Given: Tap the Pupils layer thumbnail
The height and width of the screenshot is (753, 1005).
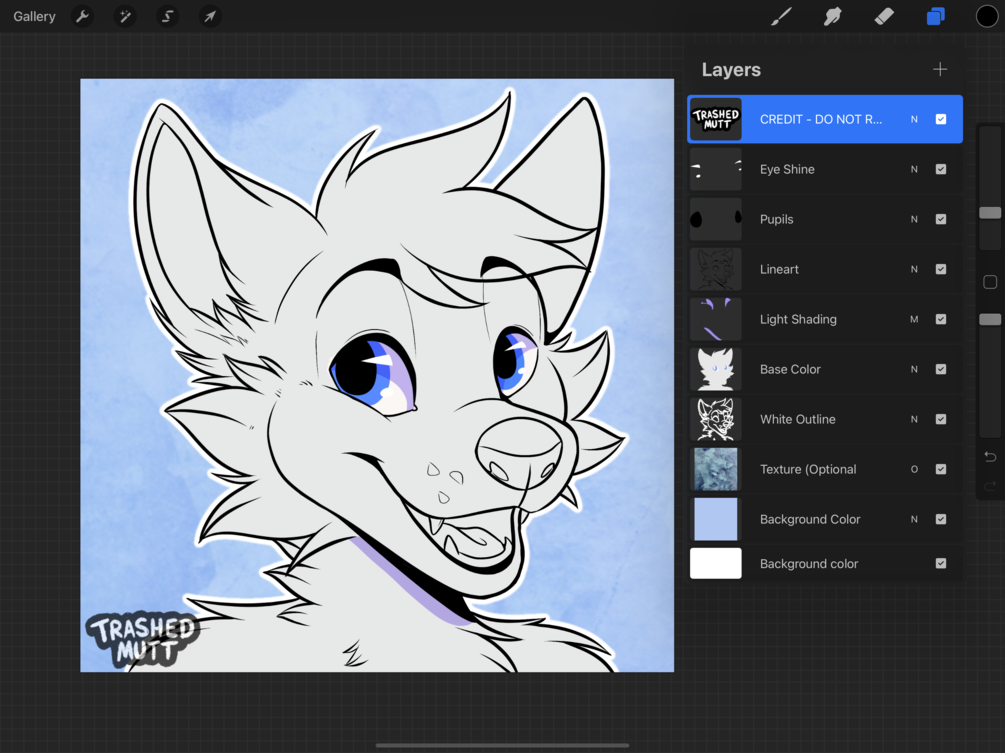Looking at the screenshot, I should (x=715, y=219).
